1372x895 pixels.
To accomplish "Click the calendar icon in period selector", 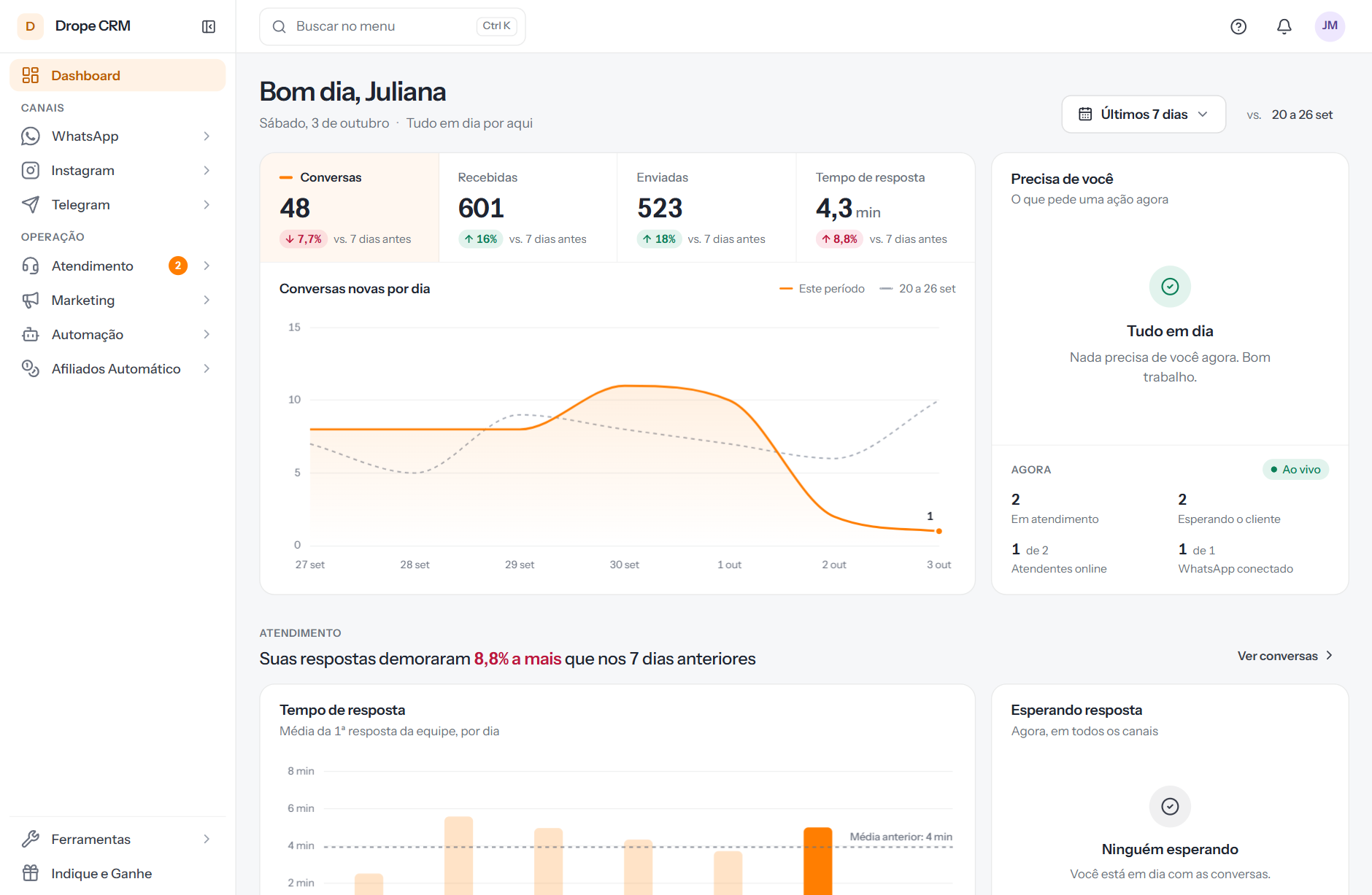I will 1085,115.
